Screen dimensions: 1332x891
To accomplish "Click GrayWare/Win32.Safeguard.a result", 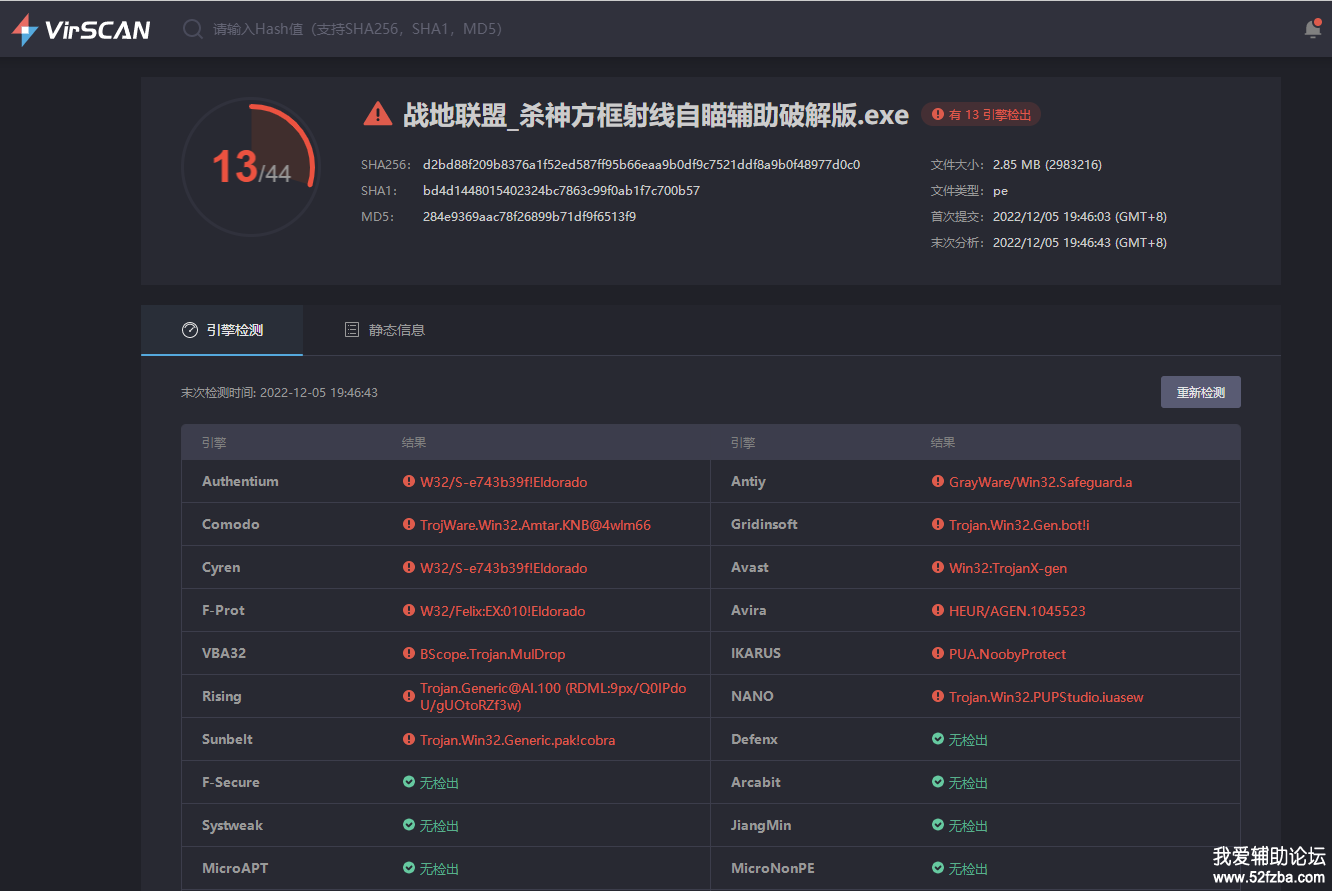I will coord(1040,482).
